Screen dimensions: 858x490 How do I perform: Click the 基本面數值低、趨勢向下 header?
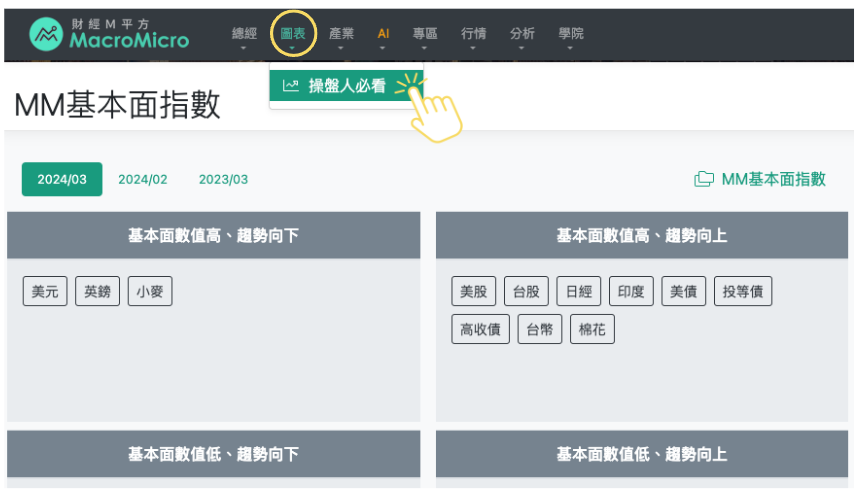coord(213,454)
